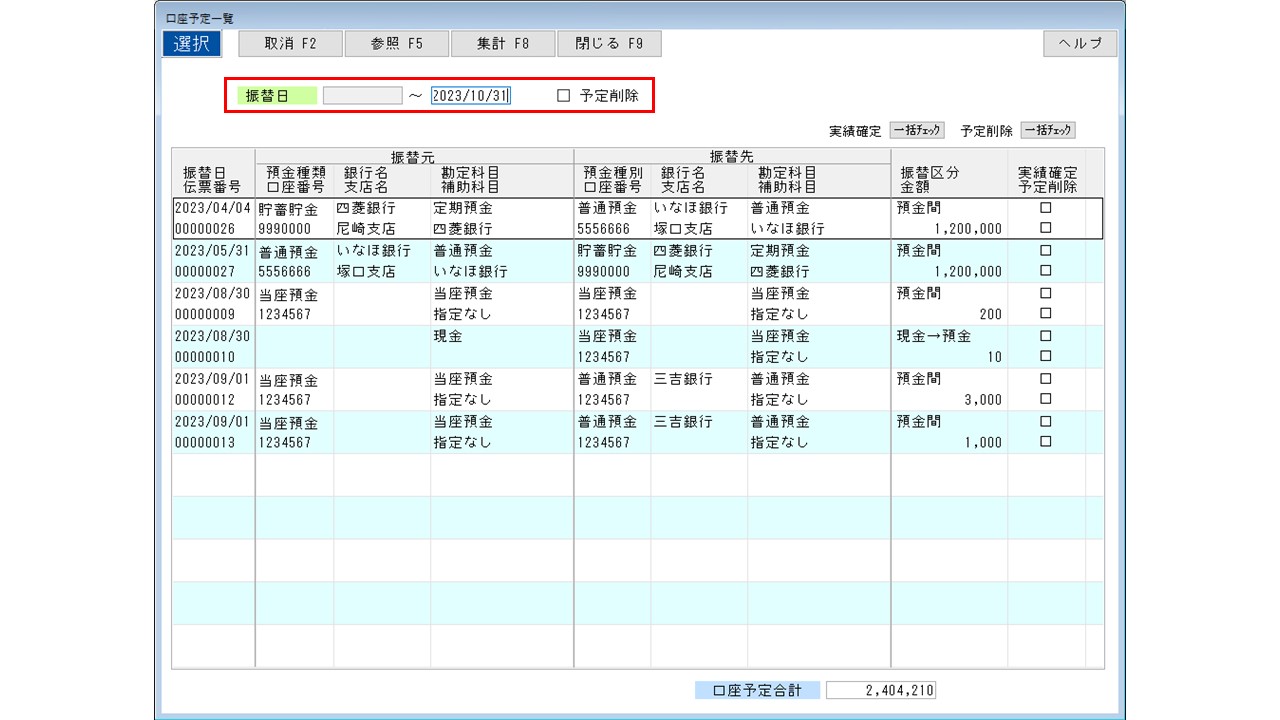
Task: Check 予定削除 for slip 00000009
Action: pos(1046,314)
